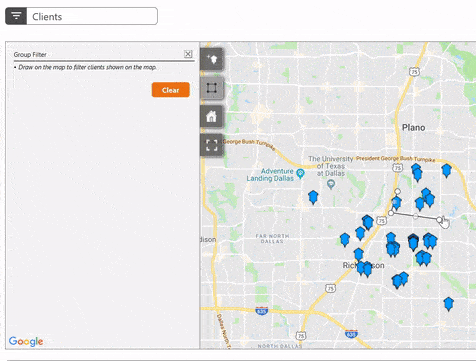Click the client pin in the far southeast
The width and height of the screenshot is (476, 361).
pyautogui.click(x=449, y=304)
